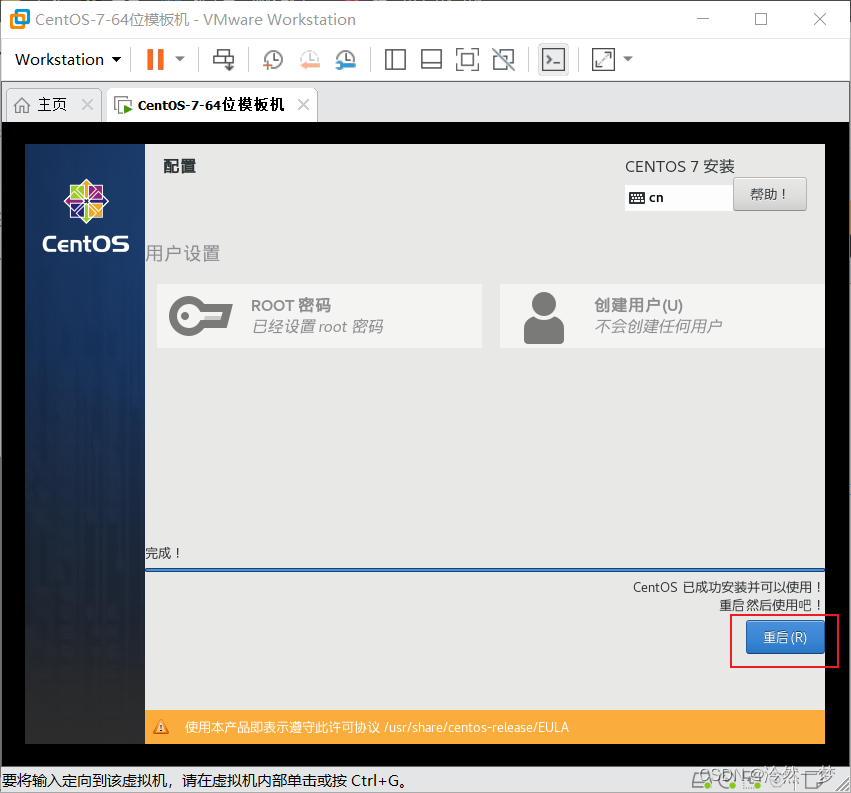Click the home icon on 主页 tab
The image size is (851, 793).
pos(22,105)
